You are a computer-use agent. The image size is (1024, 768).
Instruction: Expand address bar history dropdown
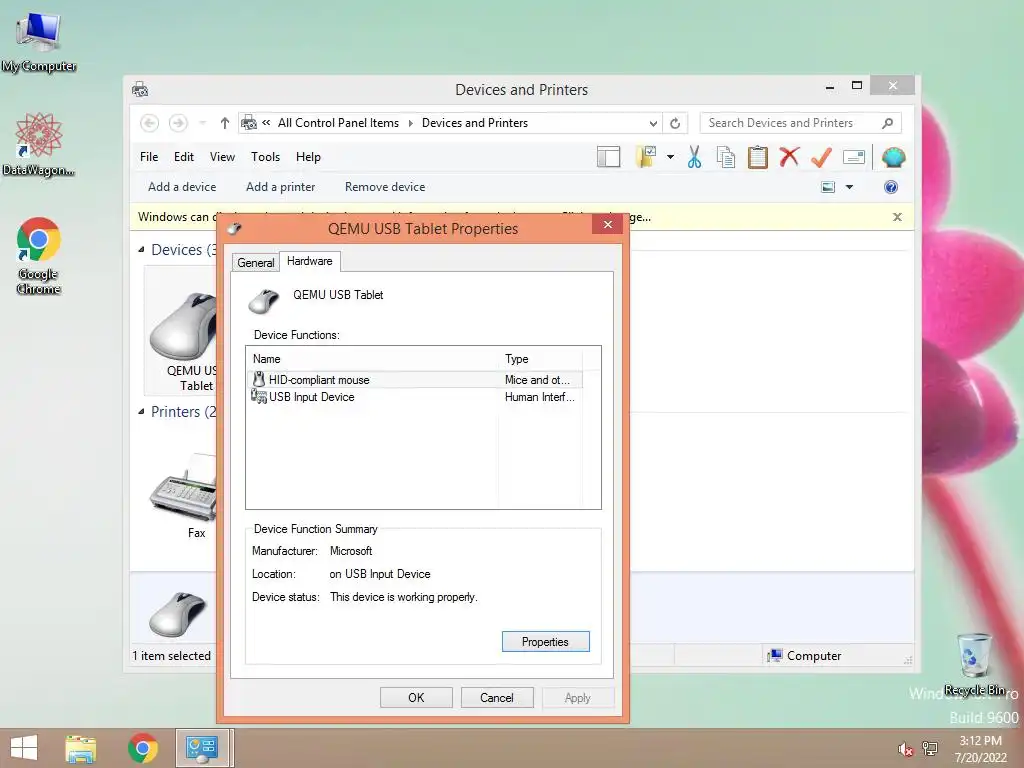click(653, 123)
